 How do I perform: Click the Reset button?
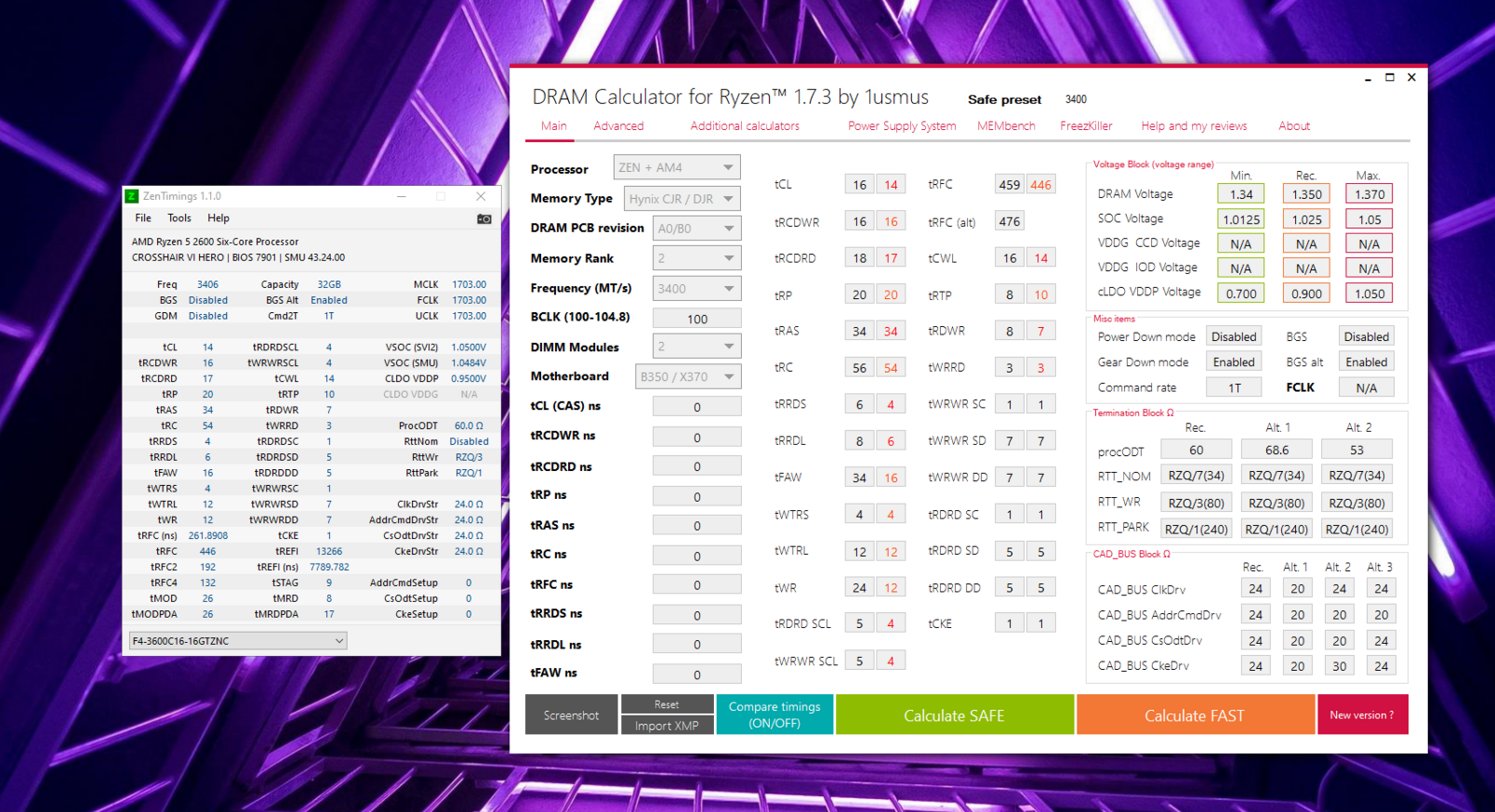667,705
